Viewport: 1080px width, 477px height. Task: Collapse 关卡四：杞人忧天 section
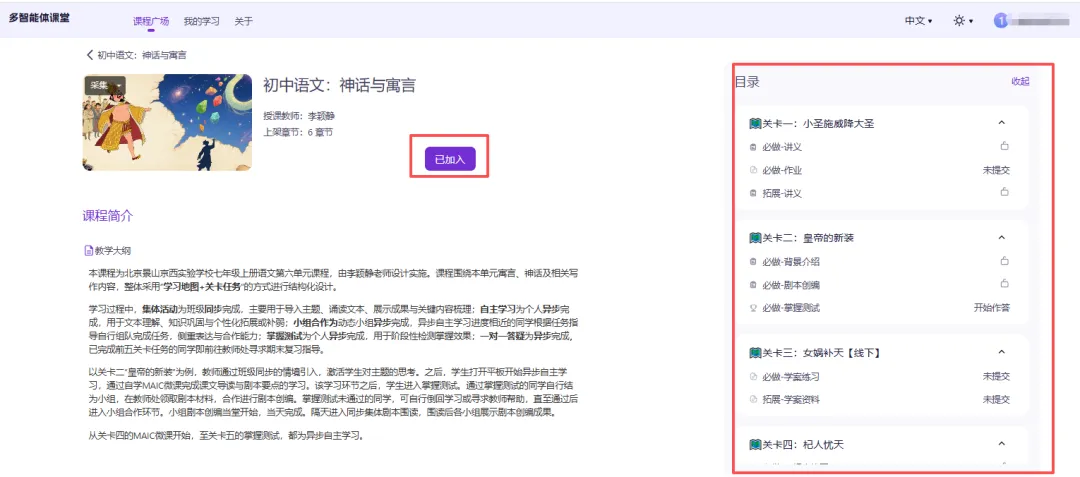pos(1001,444)
